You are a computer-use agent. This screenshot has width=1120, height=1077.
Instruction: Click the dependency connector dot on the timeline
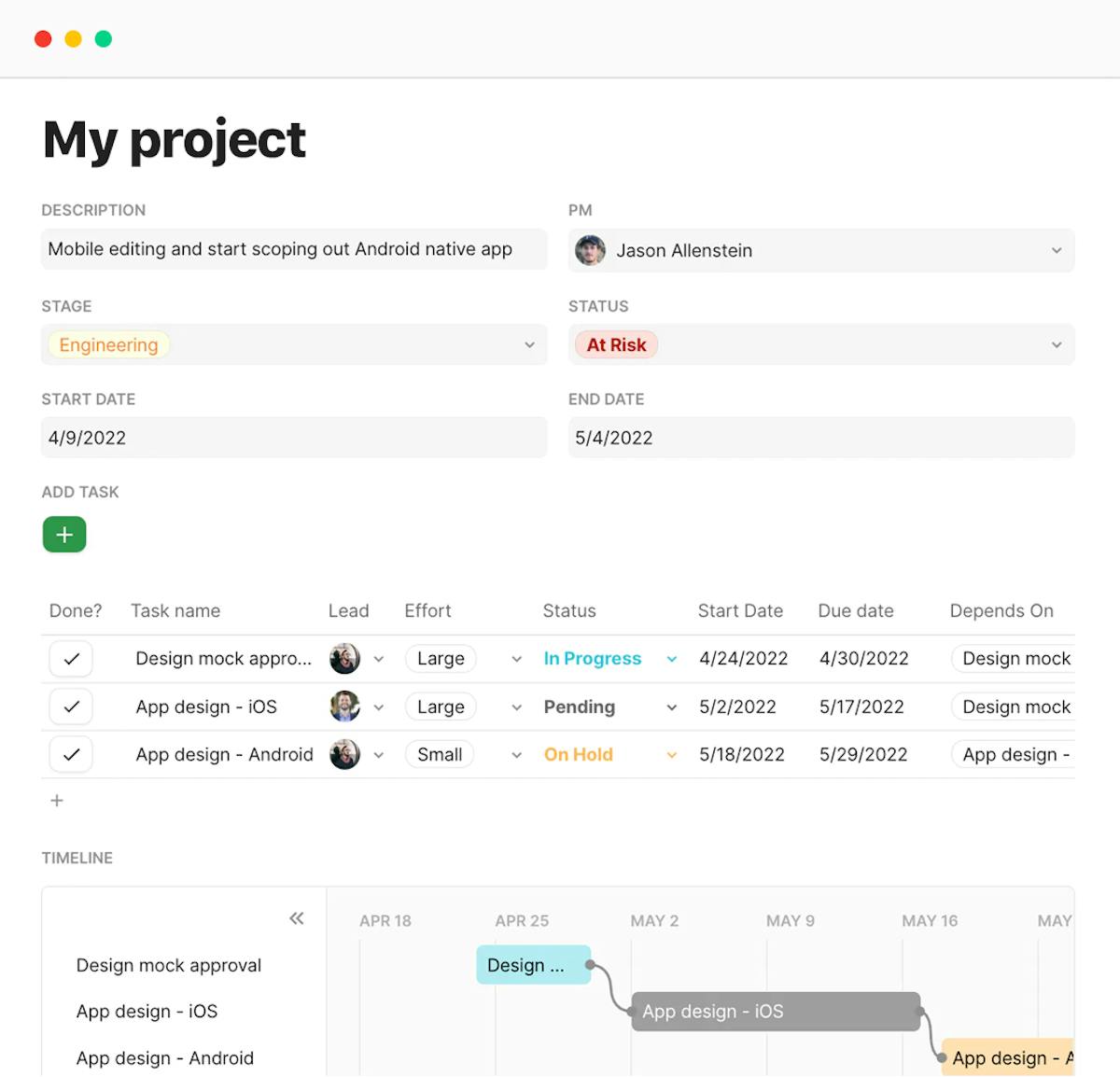[589, 965]
